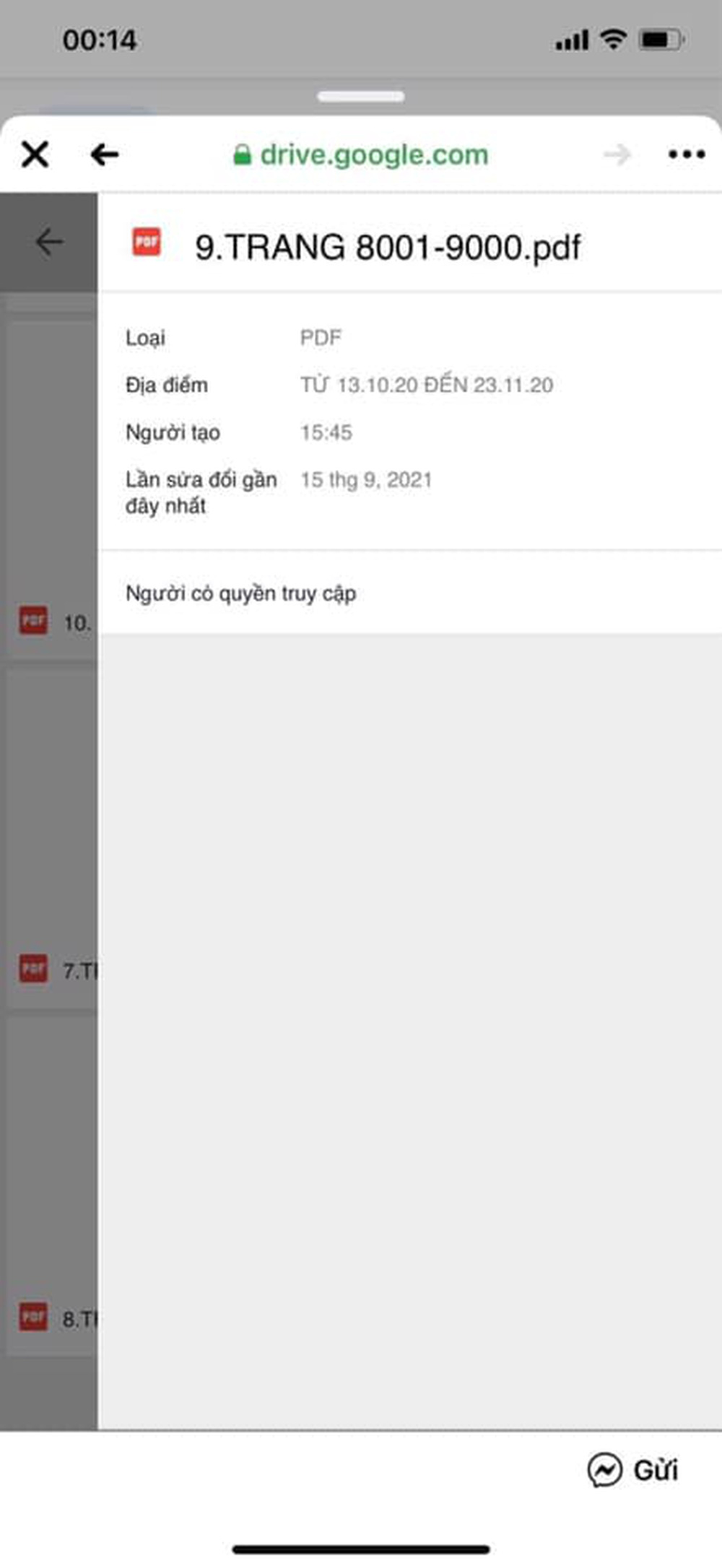This screenshot has height=1568, width=722.
Task: Tap the browser back arrow button
Action: coord(105,154)
